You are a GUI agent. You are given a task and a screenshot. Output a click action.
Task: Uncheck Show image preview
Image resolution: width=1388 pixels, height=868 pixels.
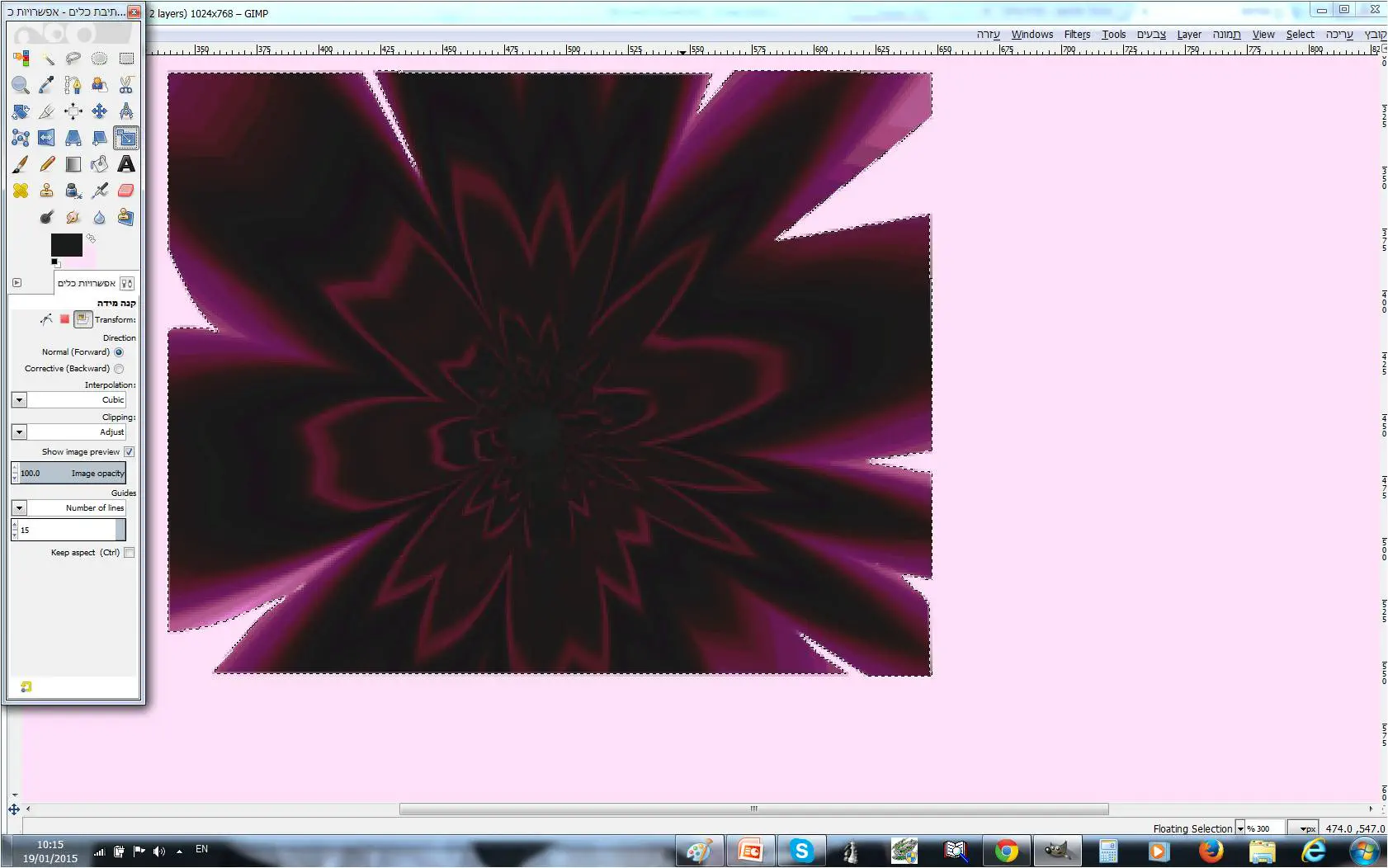pos(129,452)
